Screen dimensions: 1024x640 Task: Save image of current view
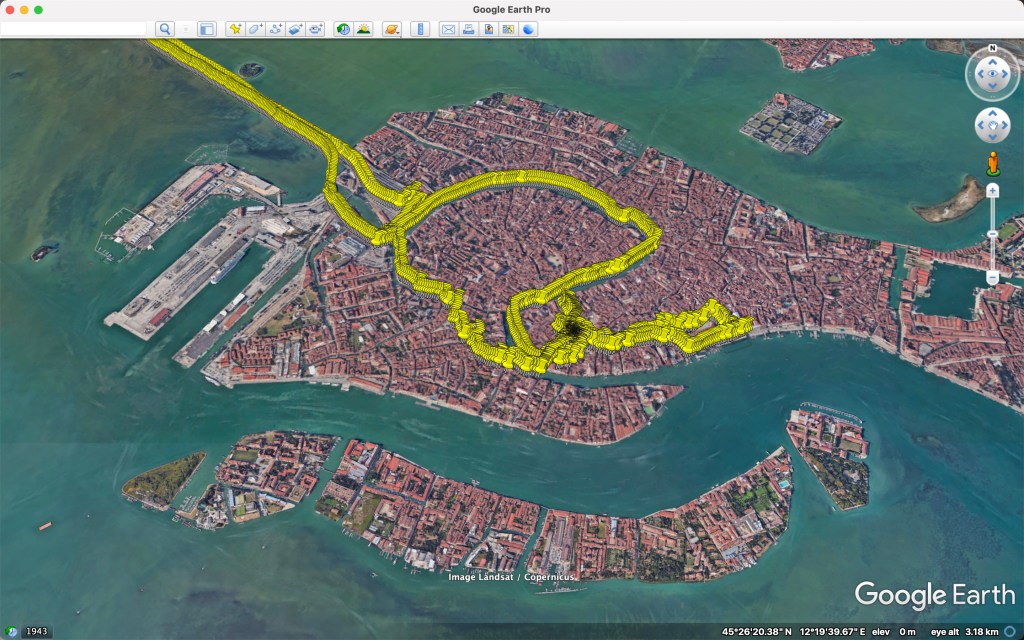pyautogui.click(x=488, y=29)
